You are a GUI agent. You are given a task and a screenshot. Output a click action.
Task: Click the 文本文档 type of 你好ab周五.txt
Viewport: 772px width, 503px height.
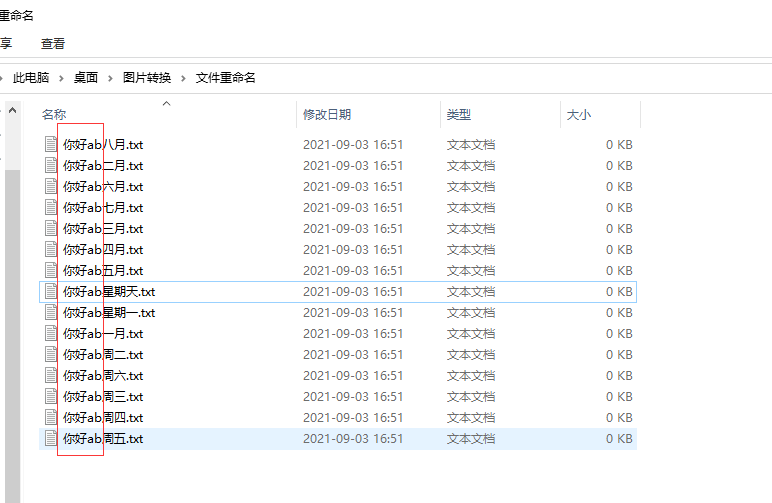(471, 439)
